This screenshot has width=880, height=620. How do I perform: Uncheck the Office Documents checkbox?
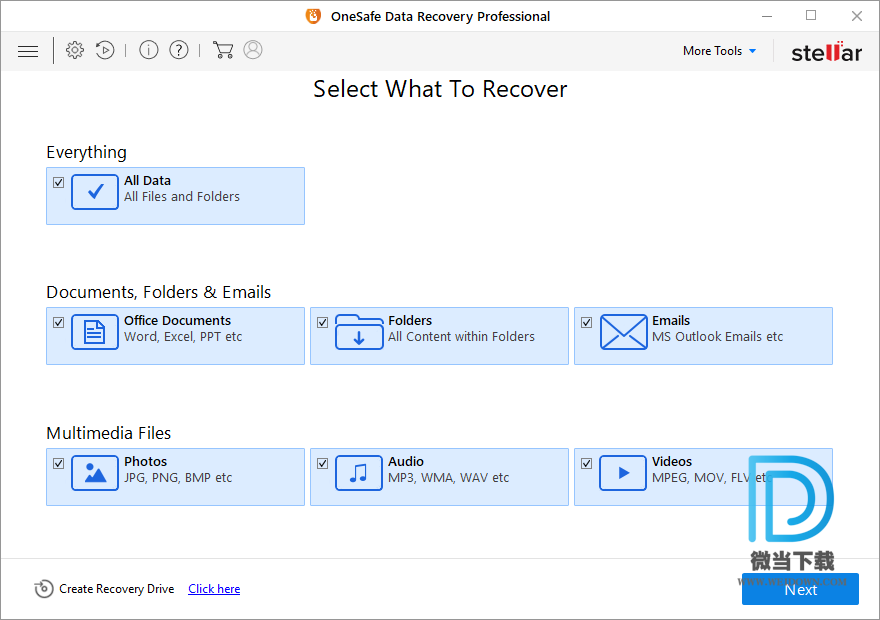[x=58, y=323]
